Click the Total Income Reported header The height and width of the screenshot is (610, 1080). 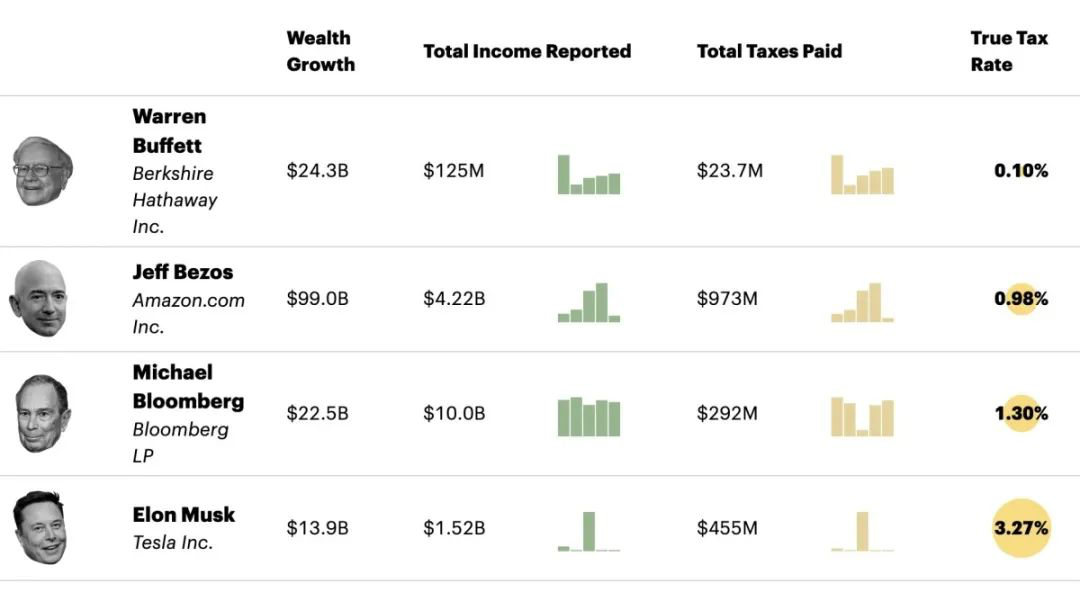pos(527,51)
